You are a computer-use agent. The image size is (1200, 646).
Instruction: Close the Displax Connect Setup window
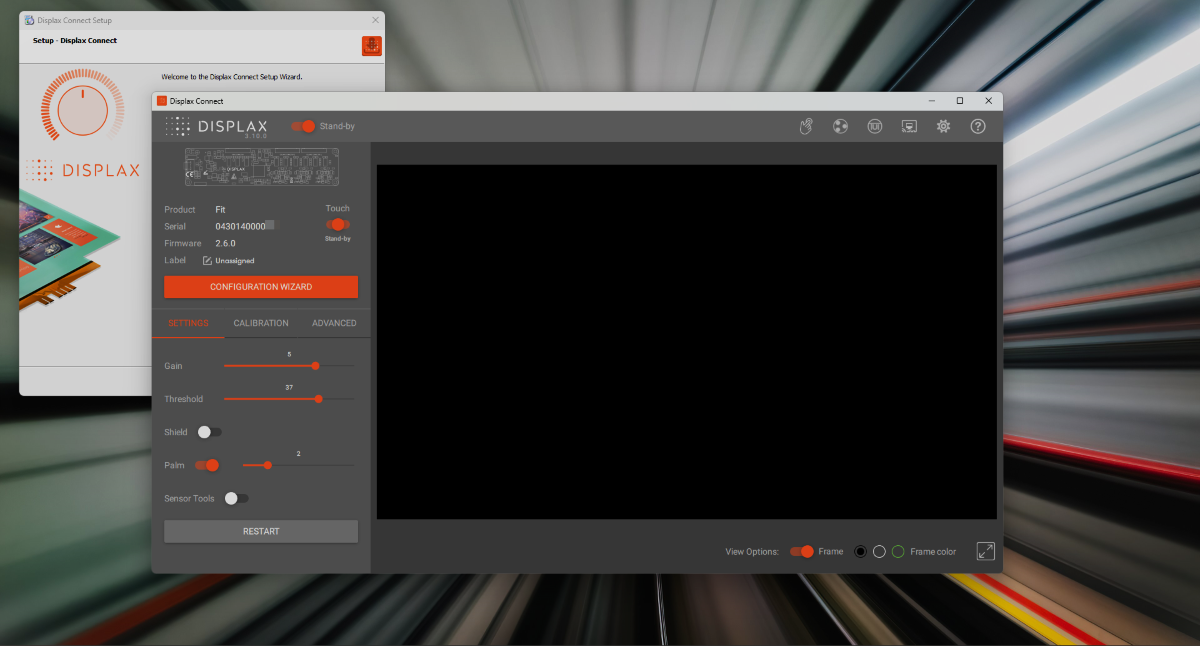point(375,20)
